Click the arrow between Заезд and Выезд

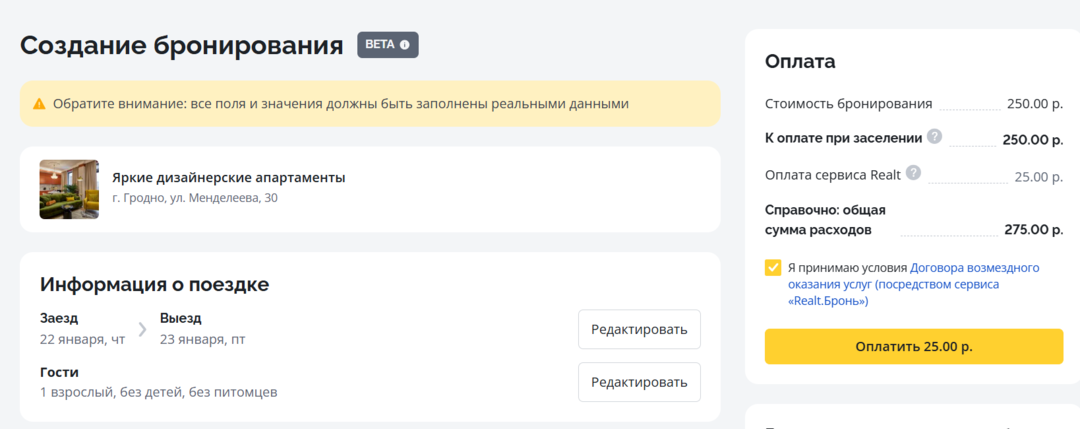pos(142,329)
